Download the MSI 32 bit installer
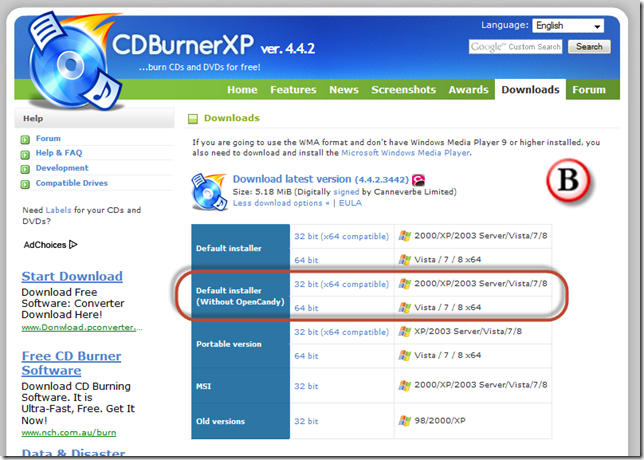This screenshot has width=644, height=460. (x=306, y=386)
